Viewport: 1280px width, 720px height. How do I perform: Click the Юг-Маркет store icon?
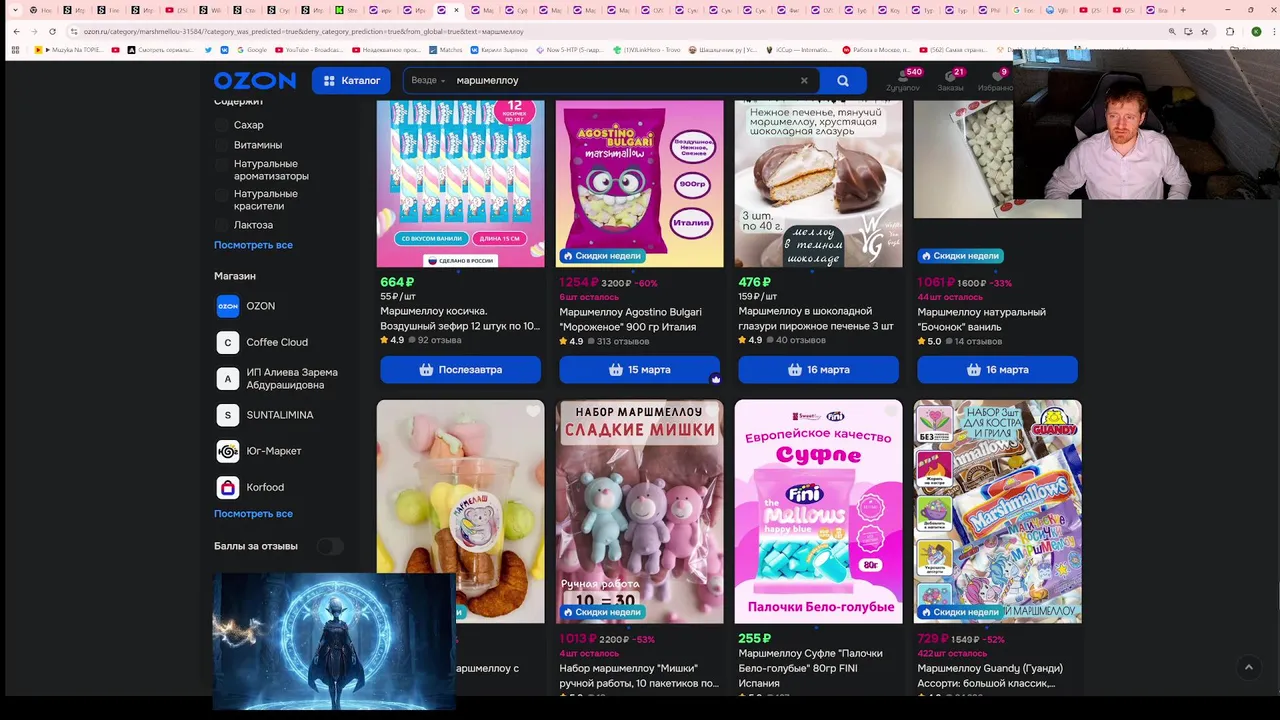tap(228, 451)
